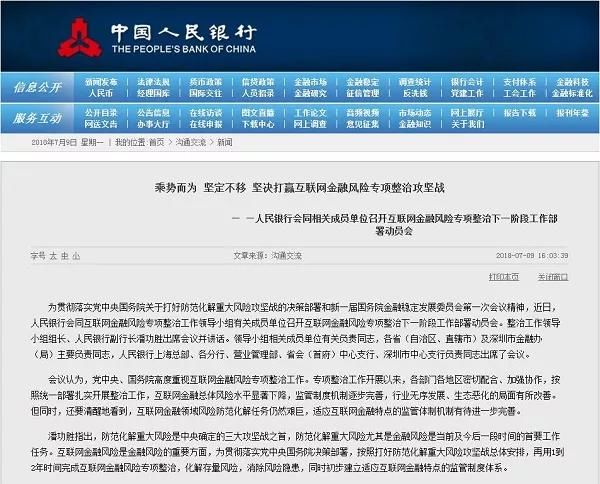Open the 信贷政策 navigation link
This screenshot has width=600, height=484.
point(258,82)
